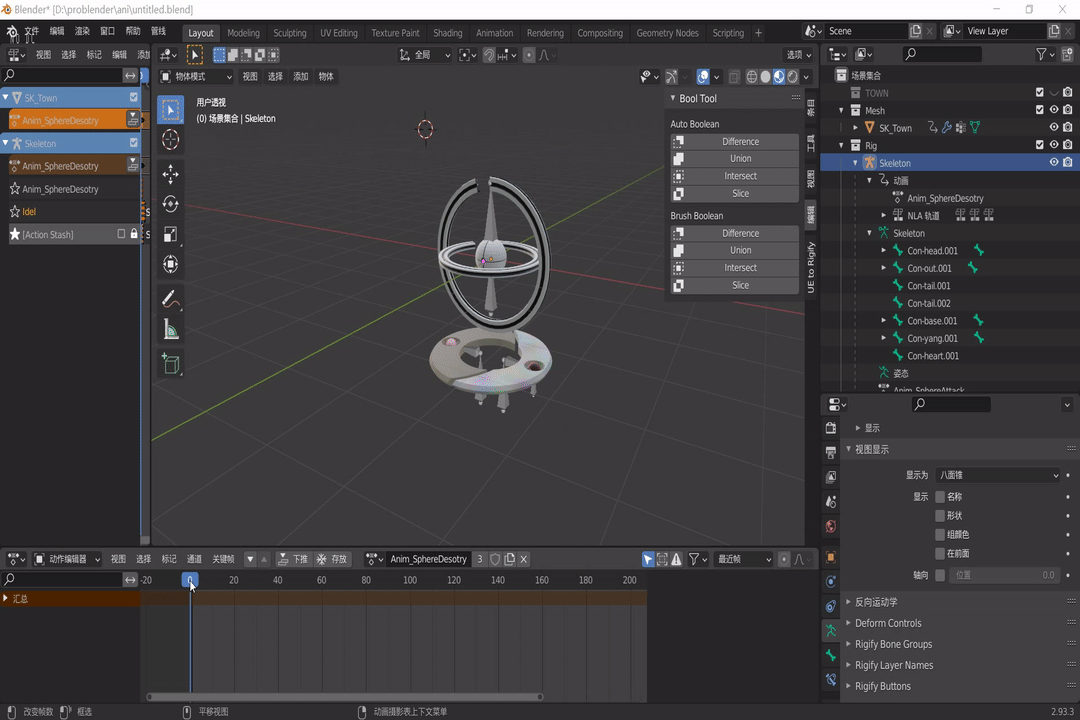Screen dimensions: 1080x720
Task: Select the Transform tool
Action: [x=170, y=264]
